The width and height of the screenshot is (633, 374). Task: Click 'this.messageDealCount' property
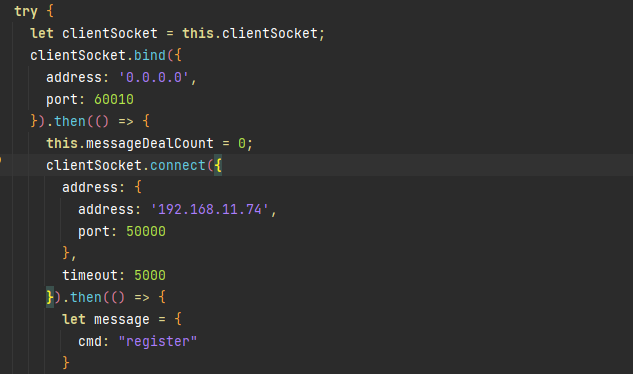(130, 143)
